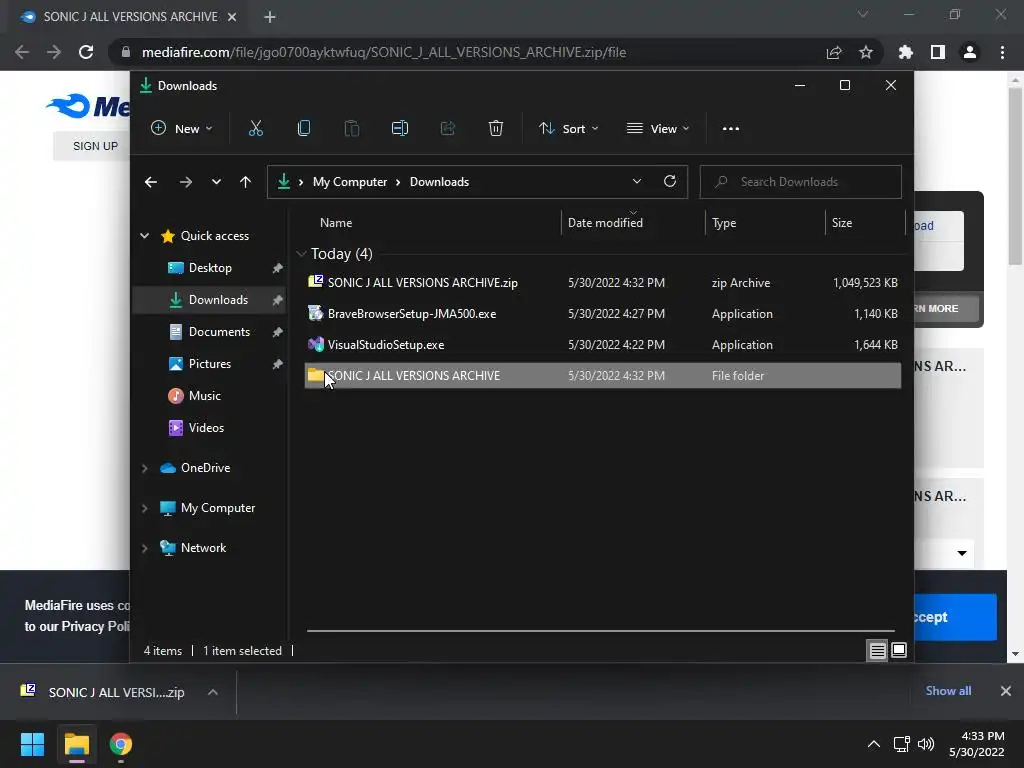Click the share page icon in address bar
Image resolution: width=1024 pixels, height=768 pixels.
point(833,52)
